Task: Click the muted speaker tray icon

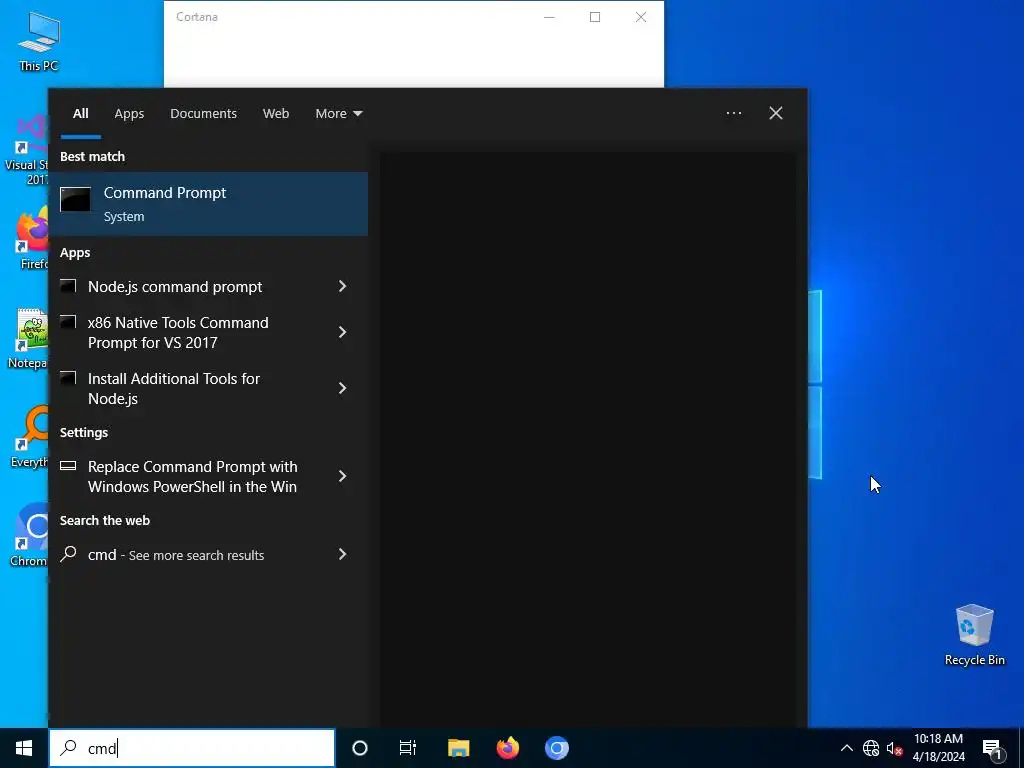Action: (x=894, y=748)
